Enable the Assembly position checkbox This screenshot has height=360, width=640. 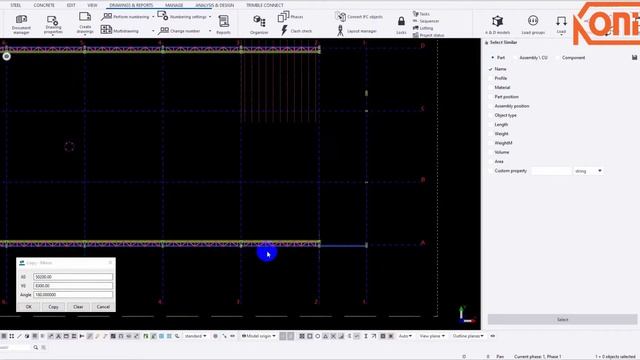pos(491,106)
